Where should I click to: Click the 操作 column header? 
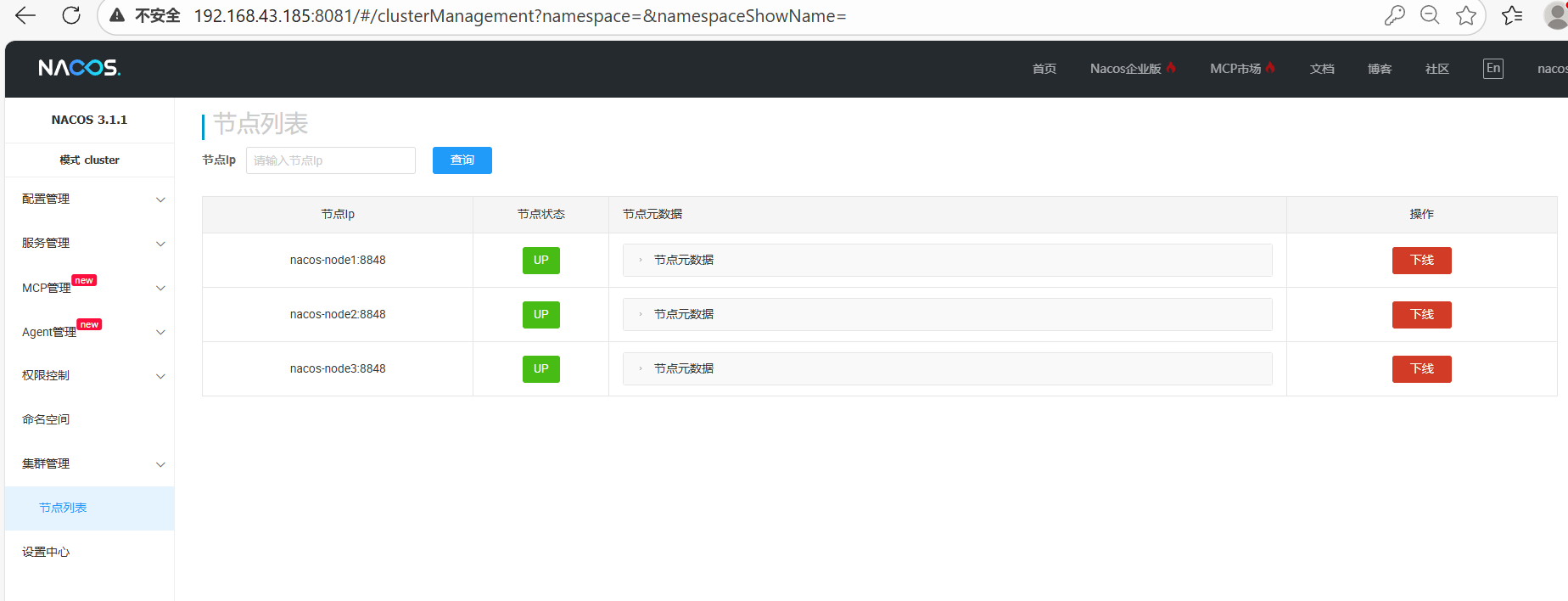pyautogui.click(x=1422, y=214)
